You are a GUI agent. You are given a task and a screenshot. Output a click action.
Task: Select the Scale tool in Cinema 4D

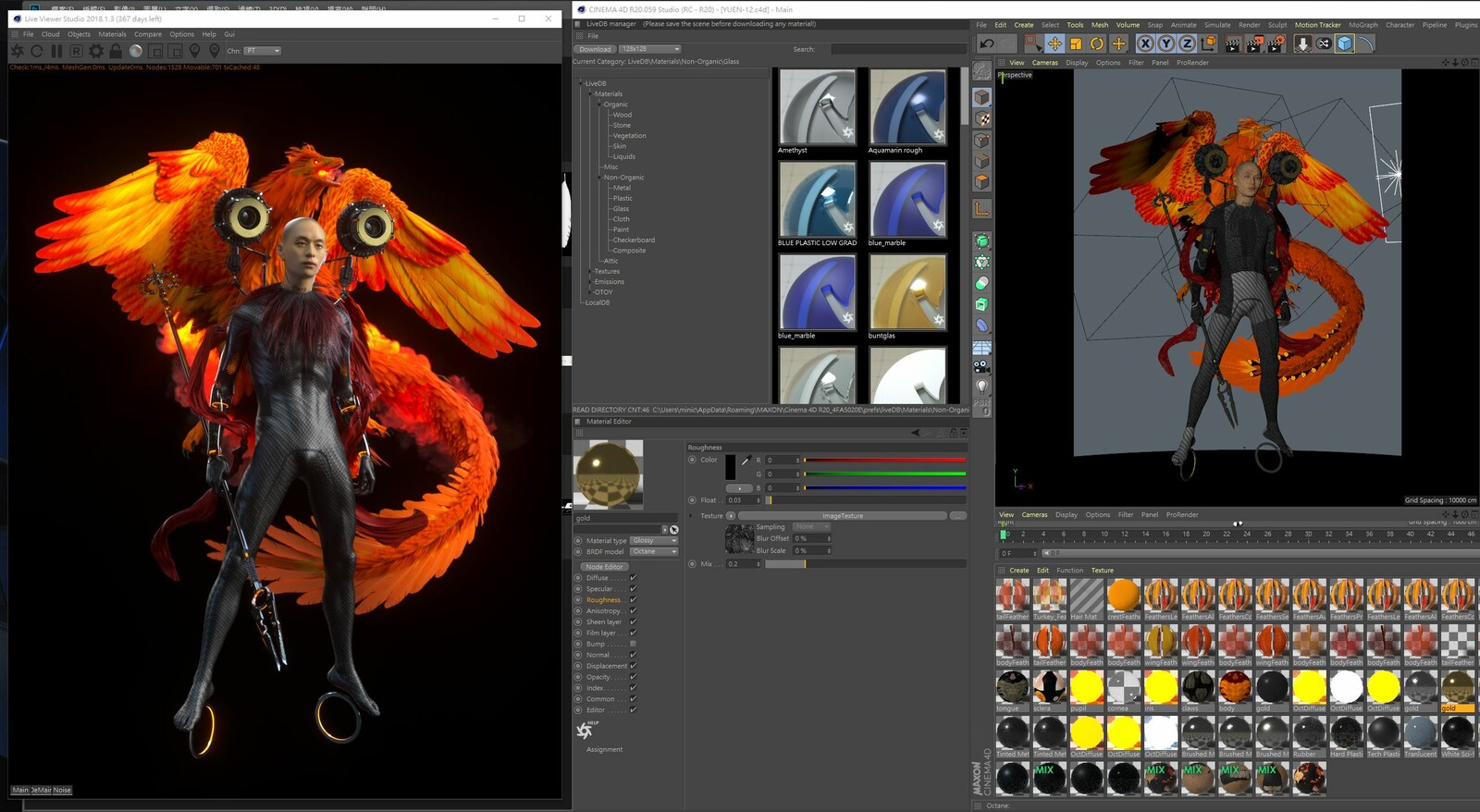pyautogui.click(x=1076, y=43)
